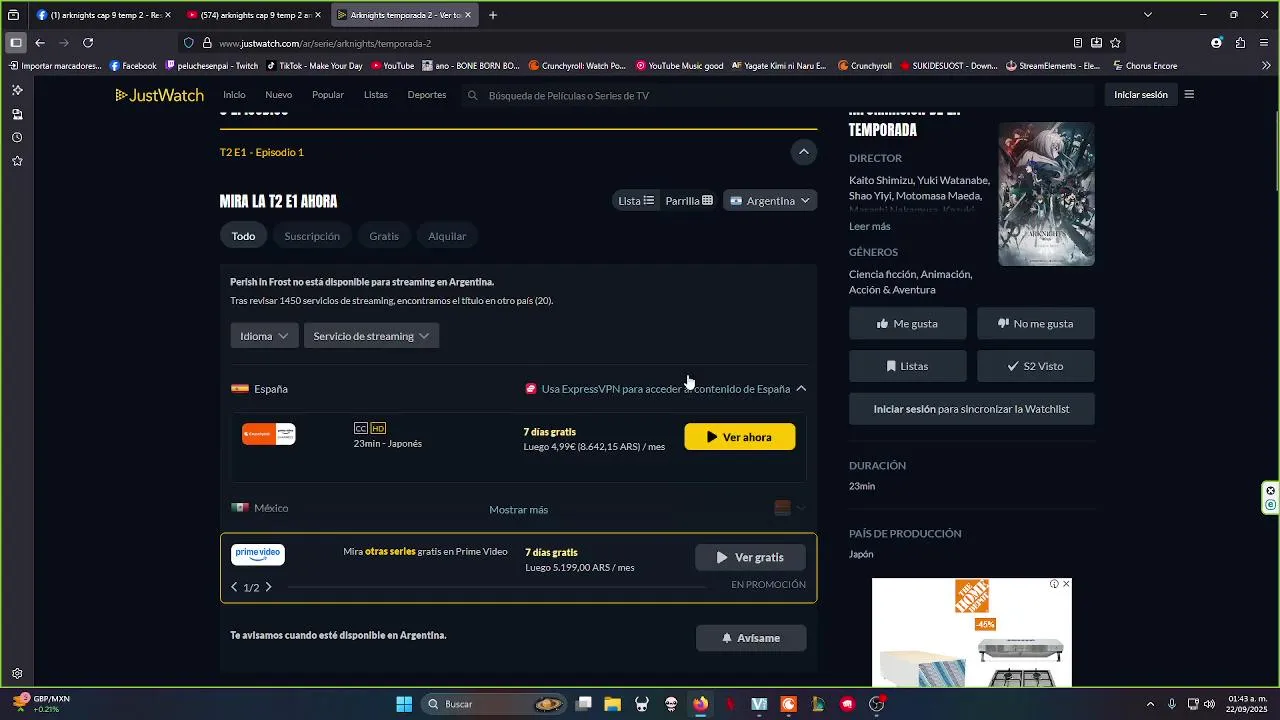Open a new browser tab
Image resolution: width=1280 pixels, height=720 pixels.
click(x=493, y=15)
